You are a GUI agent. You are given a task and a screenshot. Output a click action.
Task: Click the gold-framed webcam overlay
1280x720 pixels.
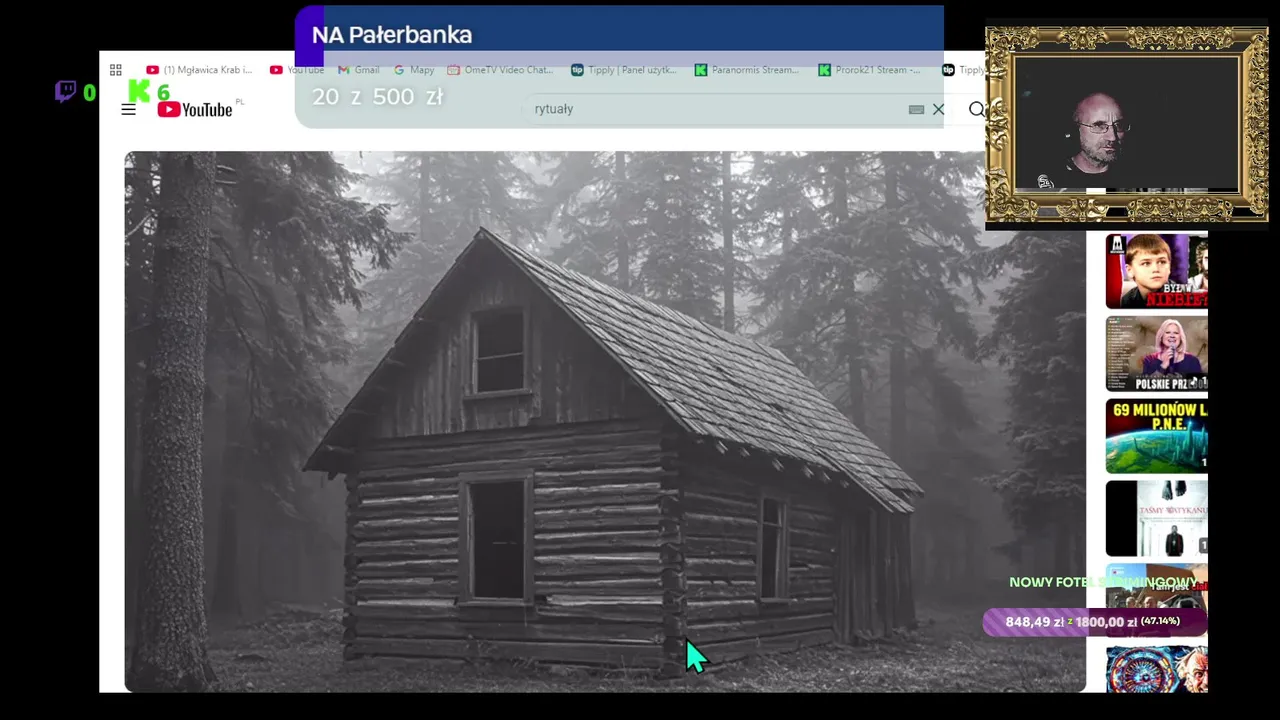pos(1127,124)
